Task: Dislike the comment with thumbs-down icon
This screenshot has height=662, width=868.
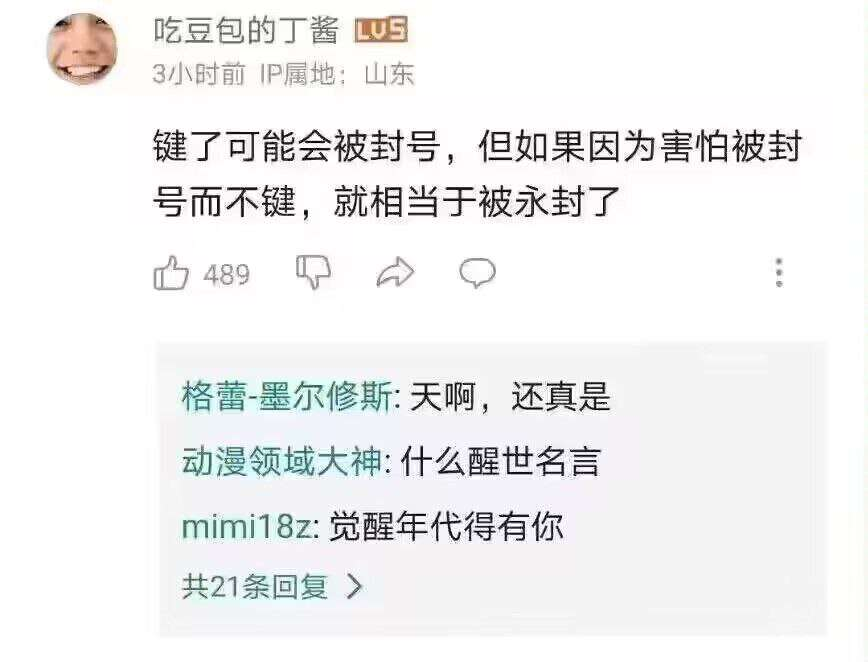Action: [313, 272]
